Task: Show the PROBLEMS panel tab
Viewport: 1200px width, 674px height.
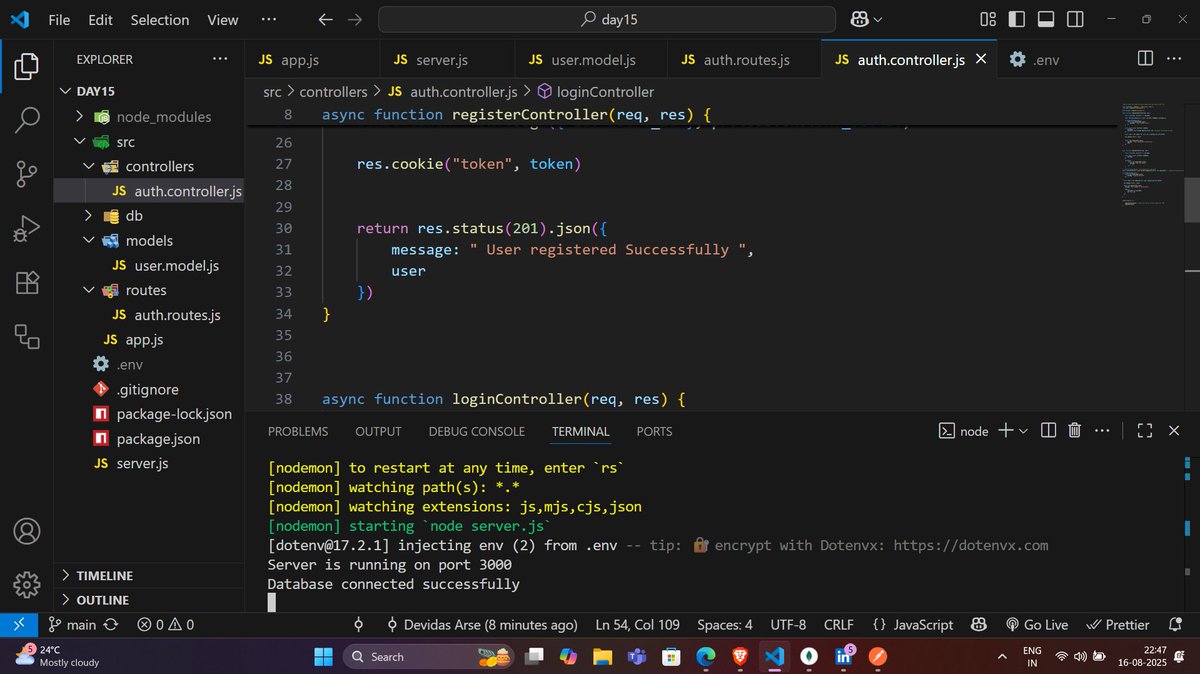Action: pyautogui.click(x=298, y=431)
